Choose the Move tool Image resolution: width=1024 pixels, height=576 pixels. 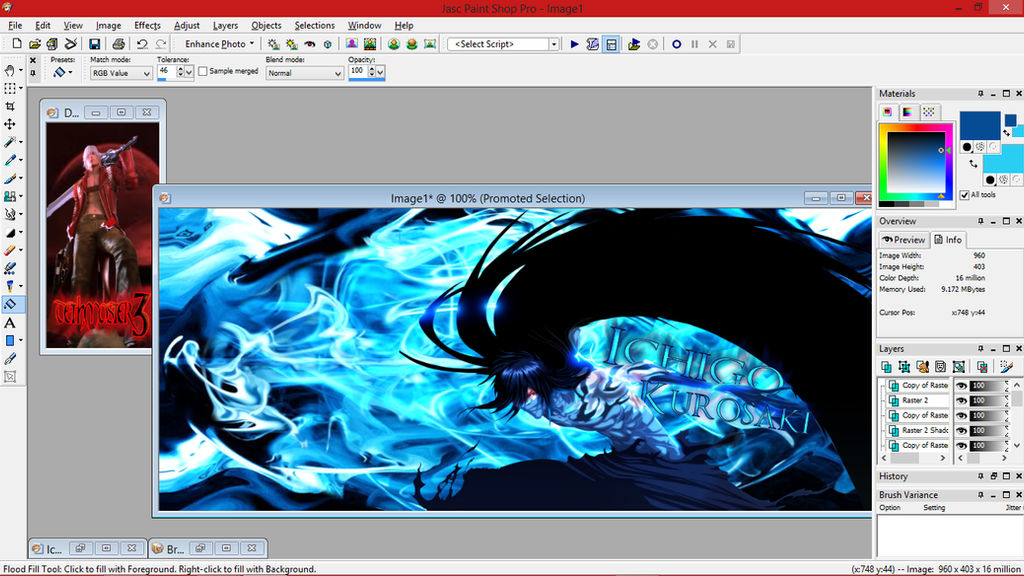point(10,124)
